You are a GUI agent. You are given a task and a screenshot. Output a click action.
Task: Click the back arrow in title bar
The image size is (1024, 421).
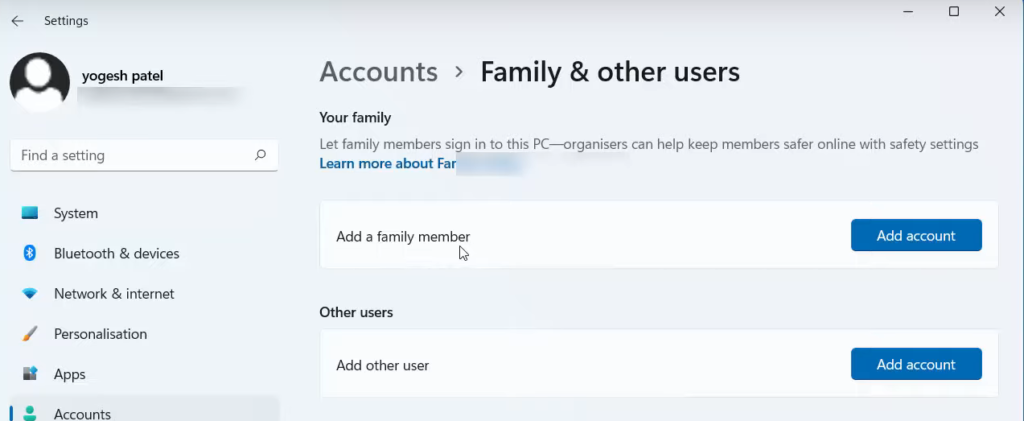(17, 20)
